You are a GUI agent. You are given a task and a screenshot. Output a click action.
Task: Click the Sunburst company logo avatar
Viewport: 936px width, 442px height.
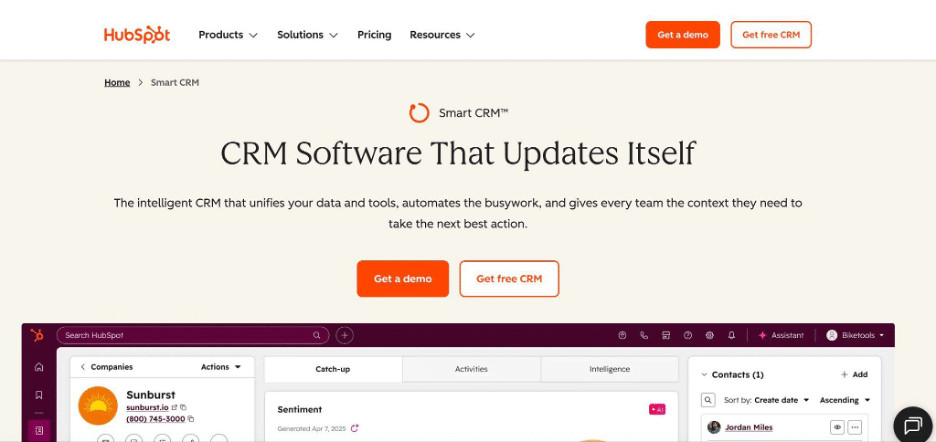click(98, 406)
